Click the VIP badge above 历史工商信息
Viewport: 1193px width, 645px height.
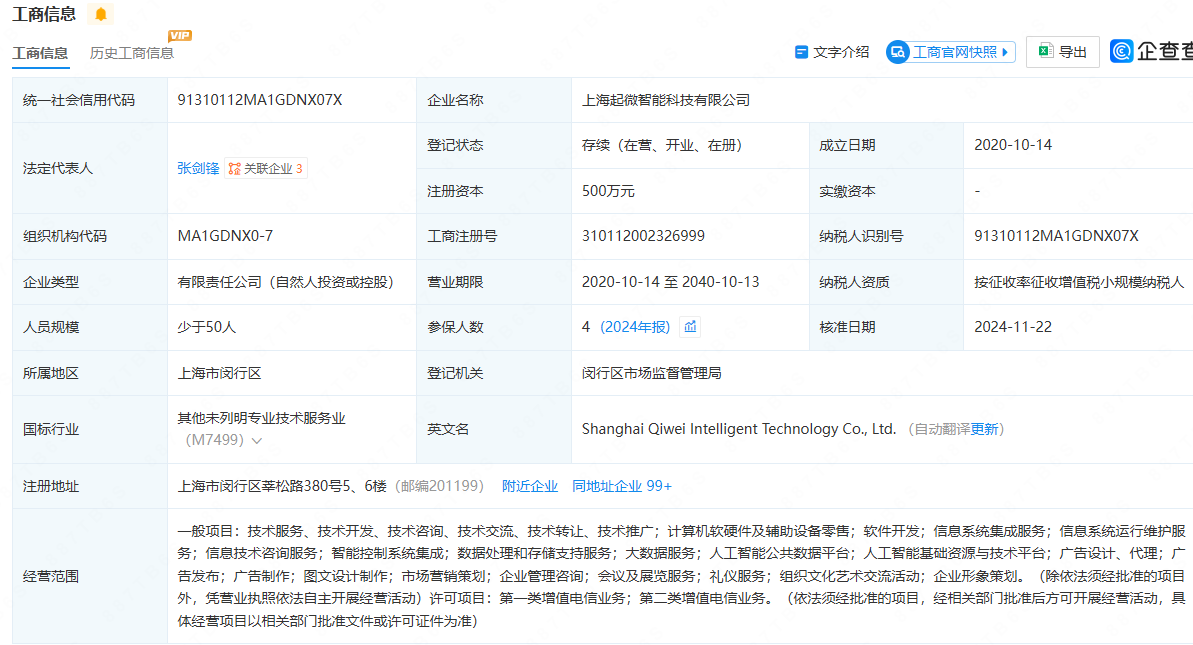click(x=180, y=36)
